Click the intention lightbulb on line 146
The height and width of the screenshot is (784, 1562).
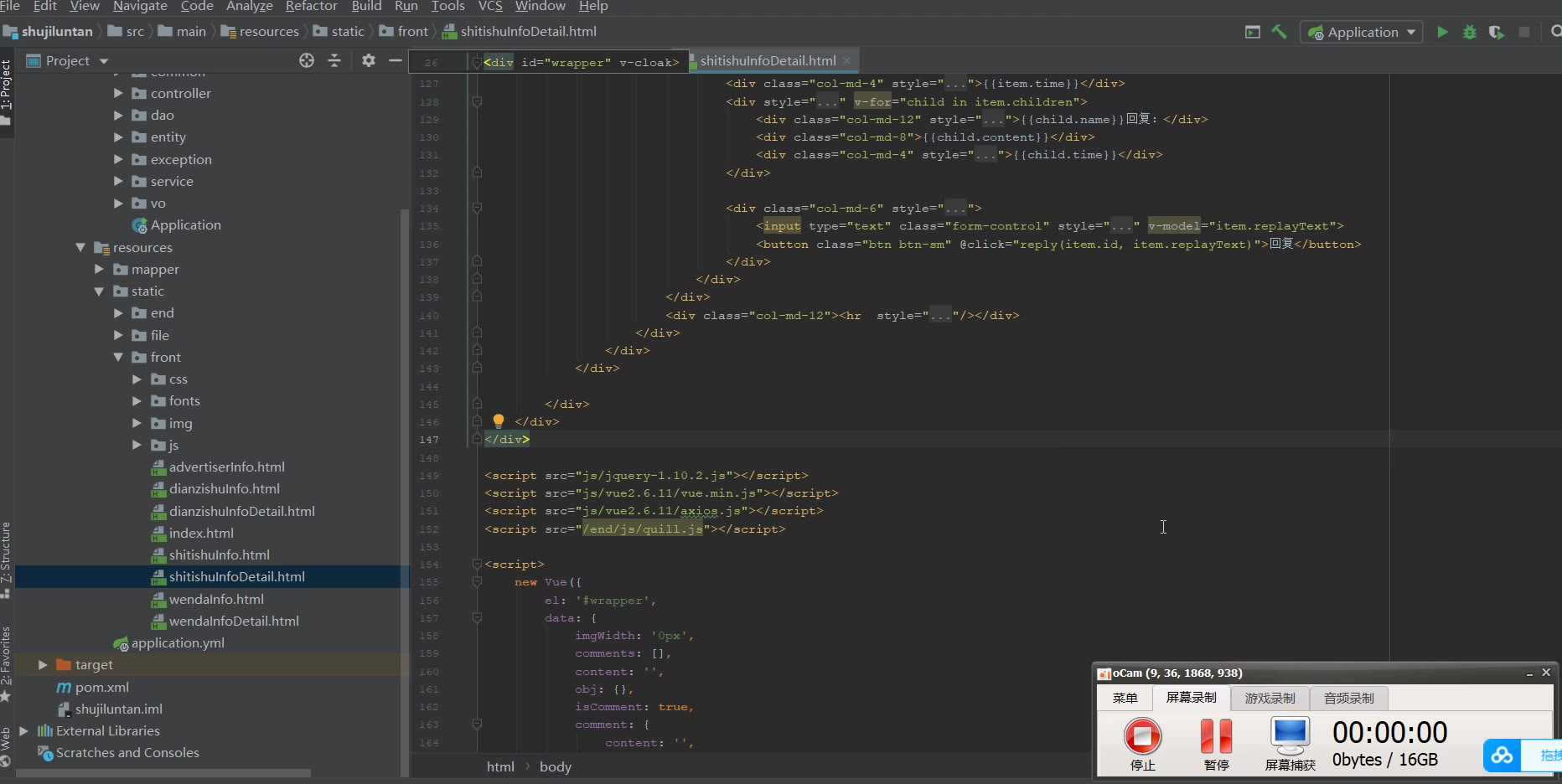click(499, 420)
